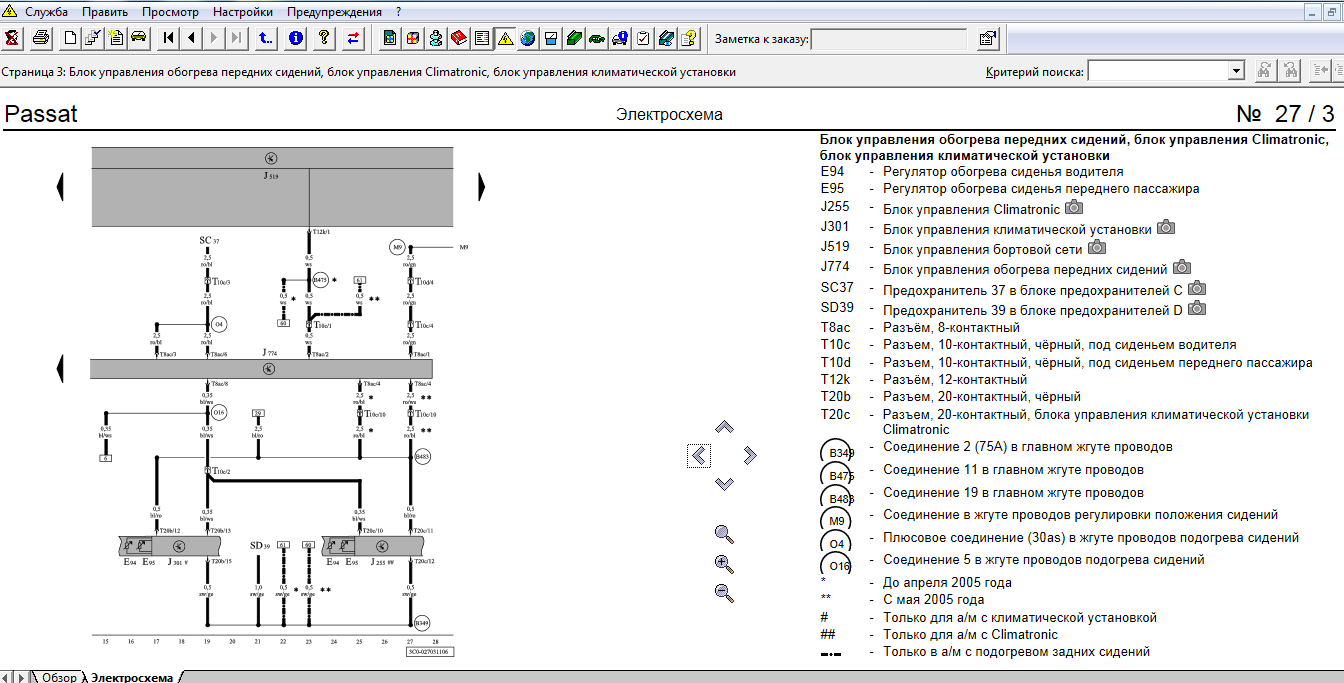Click the printer icon in the toolbar
This screenshot has height=683, width=1344.
pyautogui.click(x=41, y=39)
